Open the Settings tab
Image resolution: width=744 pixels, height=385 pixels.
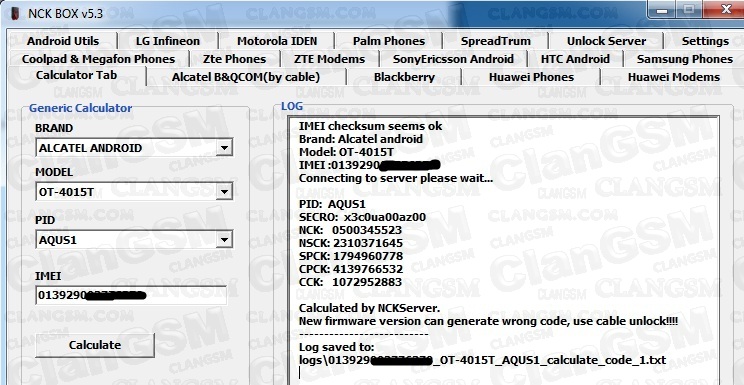pos(705,41)
